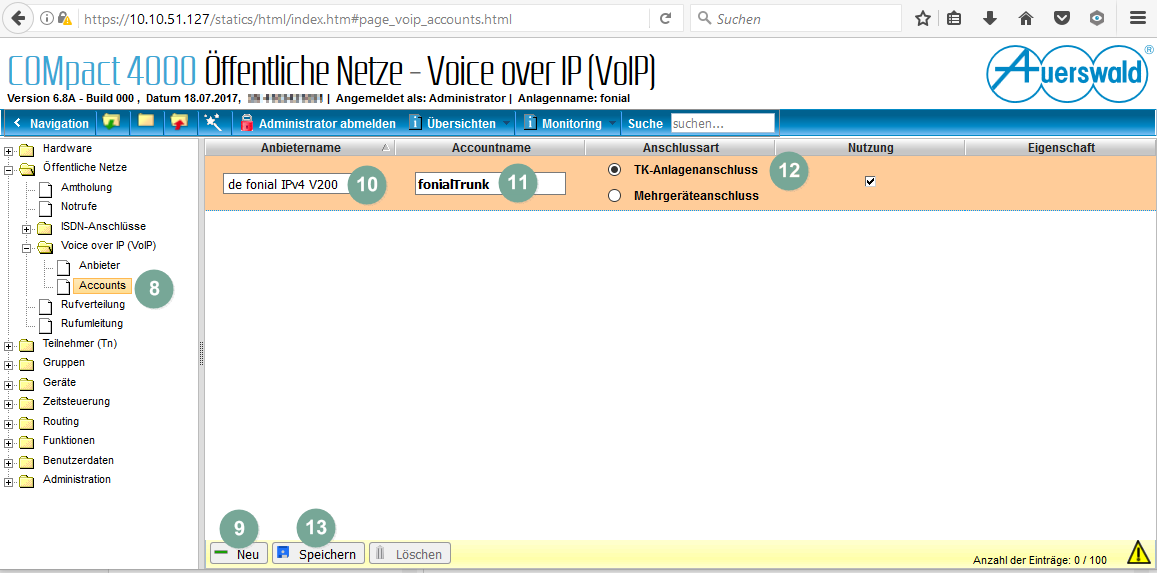Image resolution: width=1157 pixels, height=573 pixels.
Task: Expand the Geräte tree node
Action: 9,384
